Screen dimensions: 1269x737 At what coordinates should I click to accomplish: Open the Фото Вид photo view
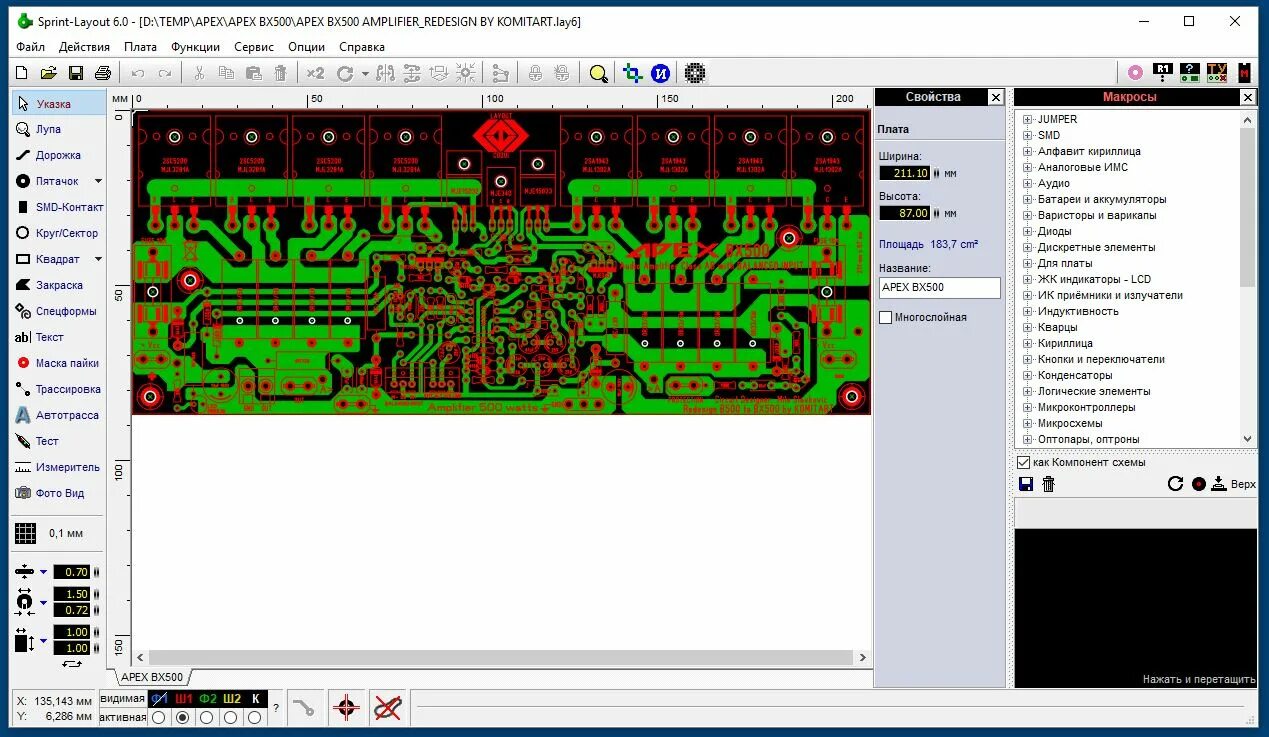(x=58, y=493)
